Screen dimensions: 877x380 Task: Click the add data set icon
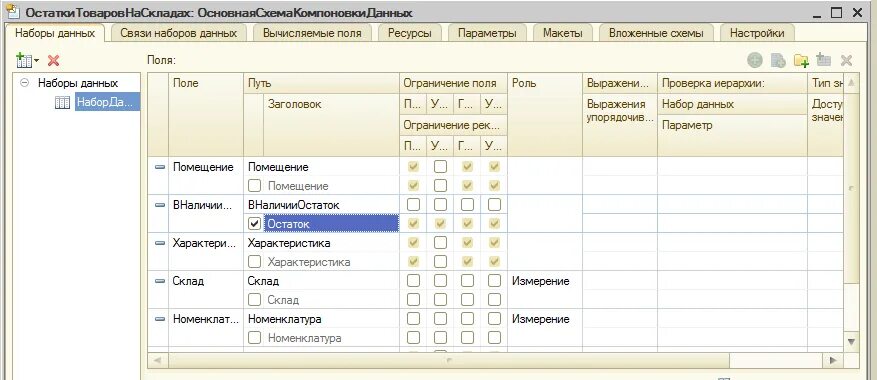point(24,60)
